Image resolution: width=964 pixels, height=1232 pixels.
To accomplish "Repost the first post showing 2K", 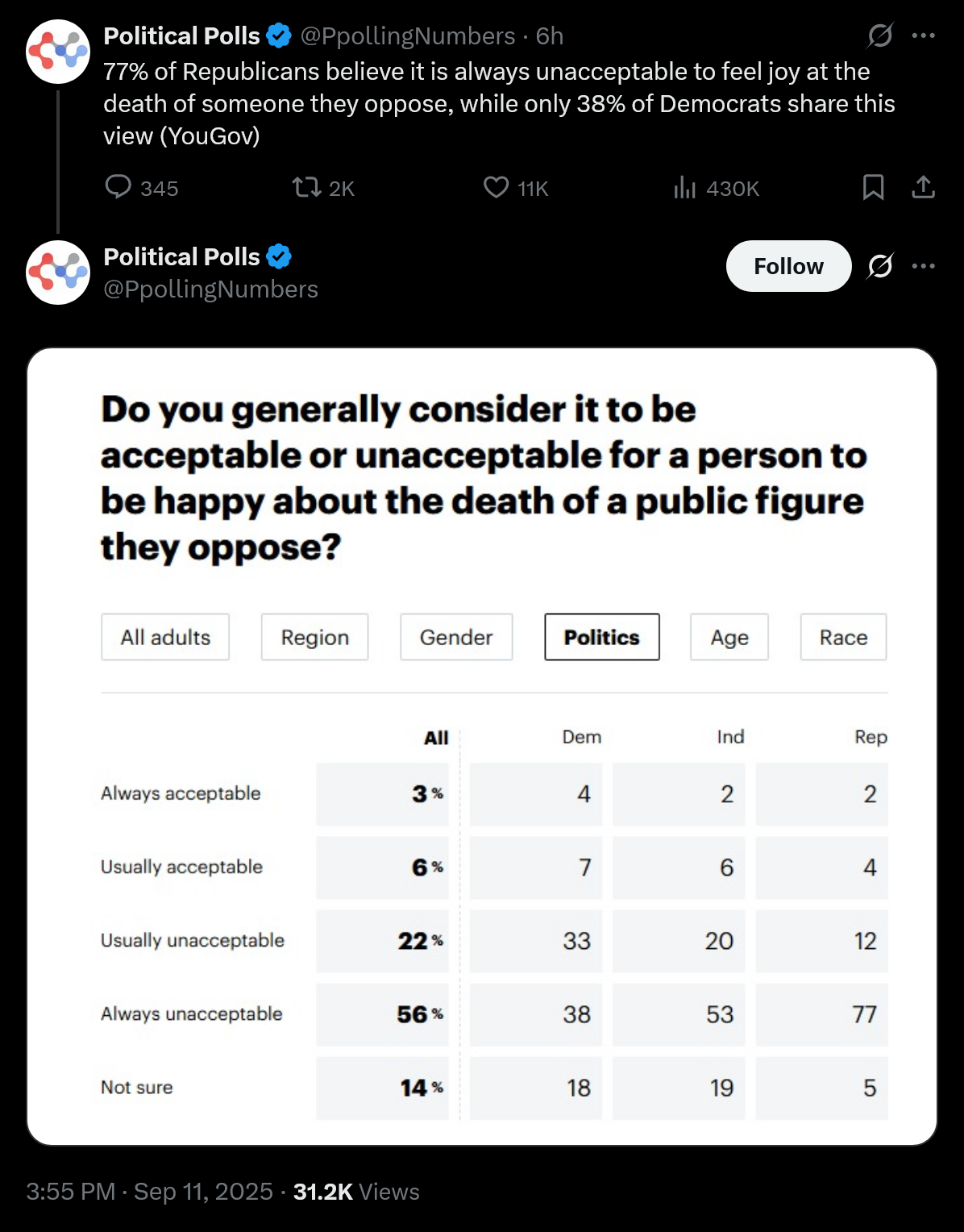I will click(322, 188).
